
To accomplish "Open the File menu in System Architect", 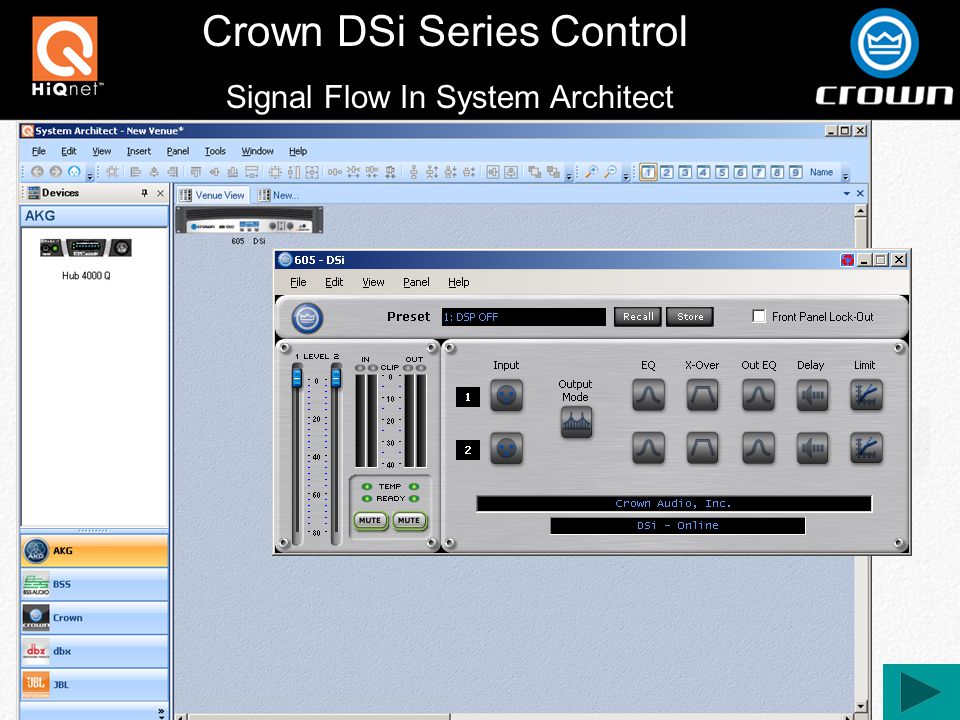I will point(39,151).
